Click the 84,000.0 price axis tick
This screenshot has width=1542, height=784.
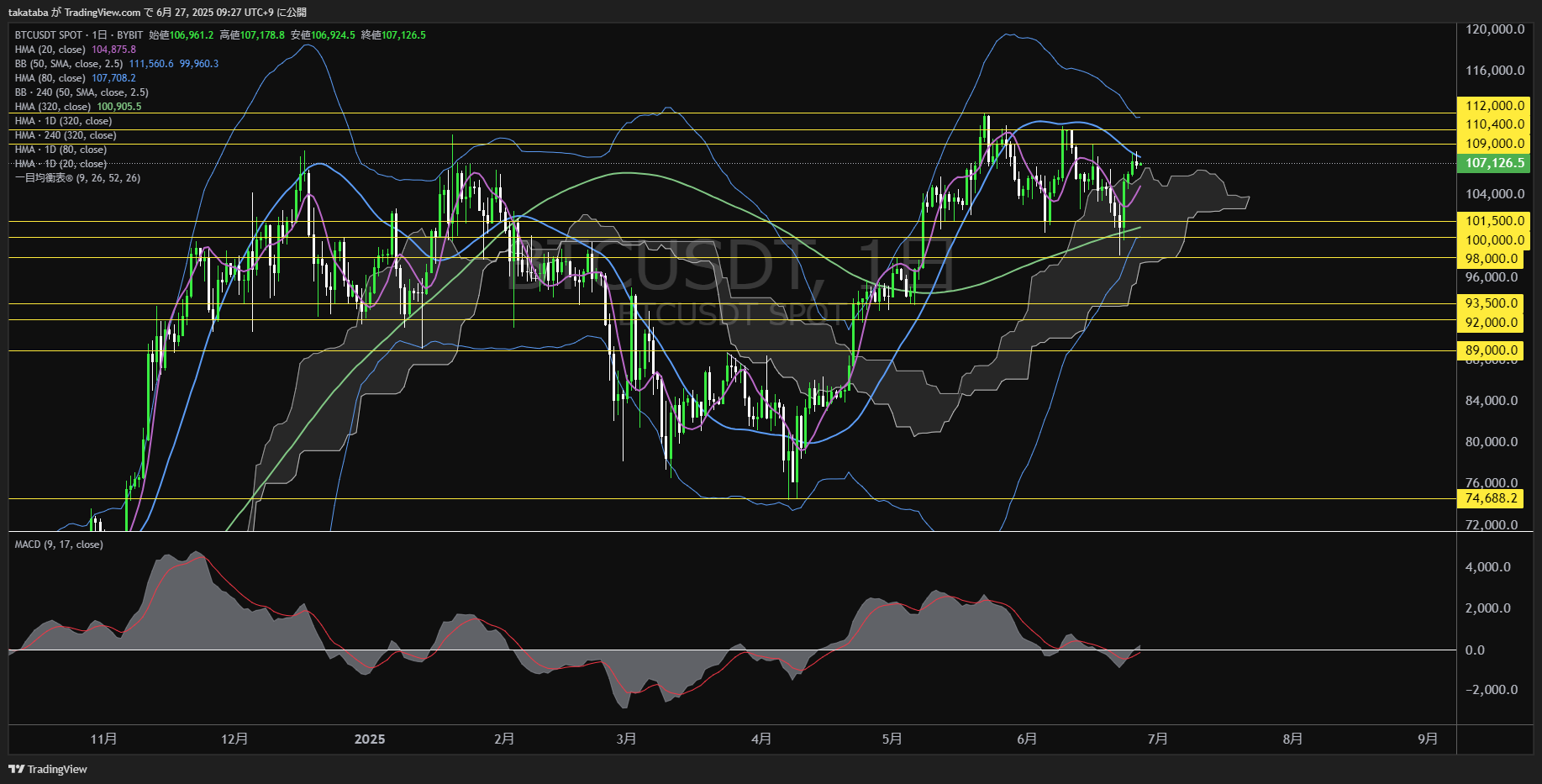click(x=1492, y=401)
